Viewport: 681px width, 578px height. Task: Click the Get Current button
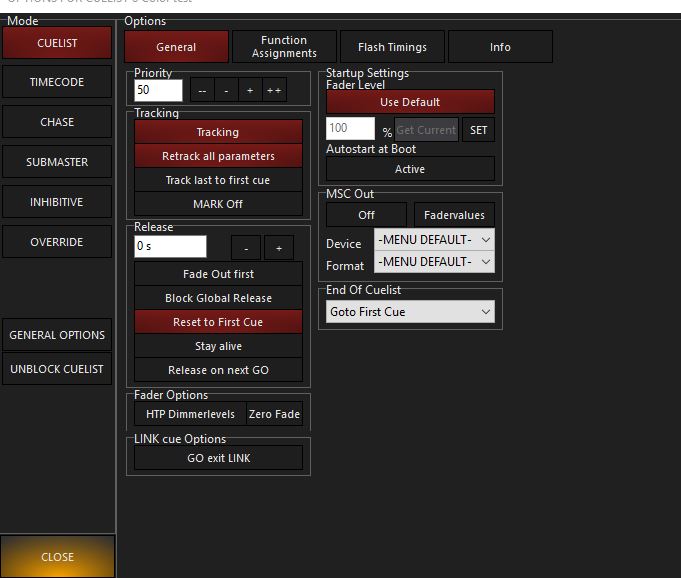[x=426, y=129]
